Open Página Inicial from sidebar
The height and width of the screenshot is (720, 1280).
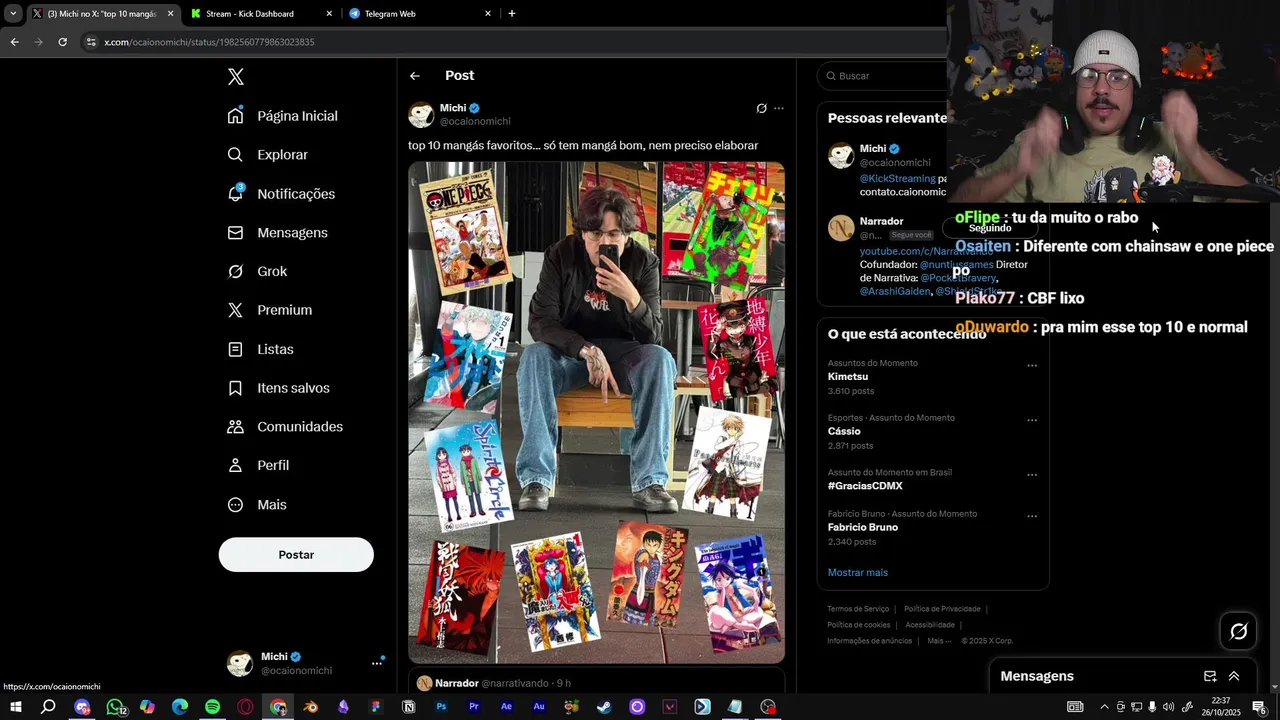tap(283, 116)
